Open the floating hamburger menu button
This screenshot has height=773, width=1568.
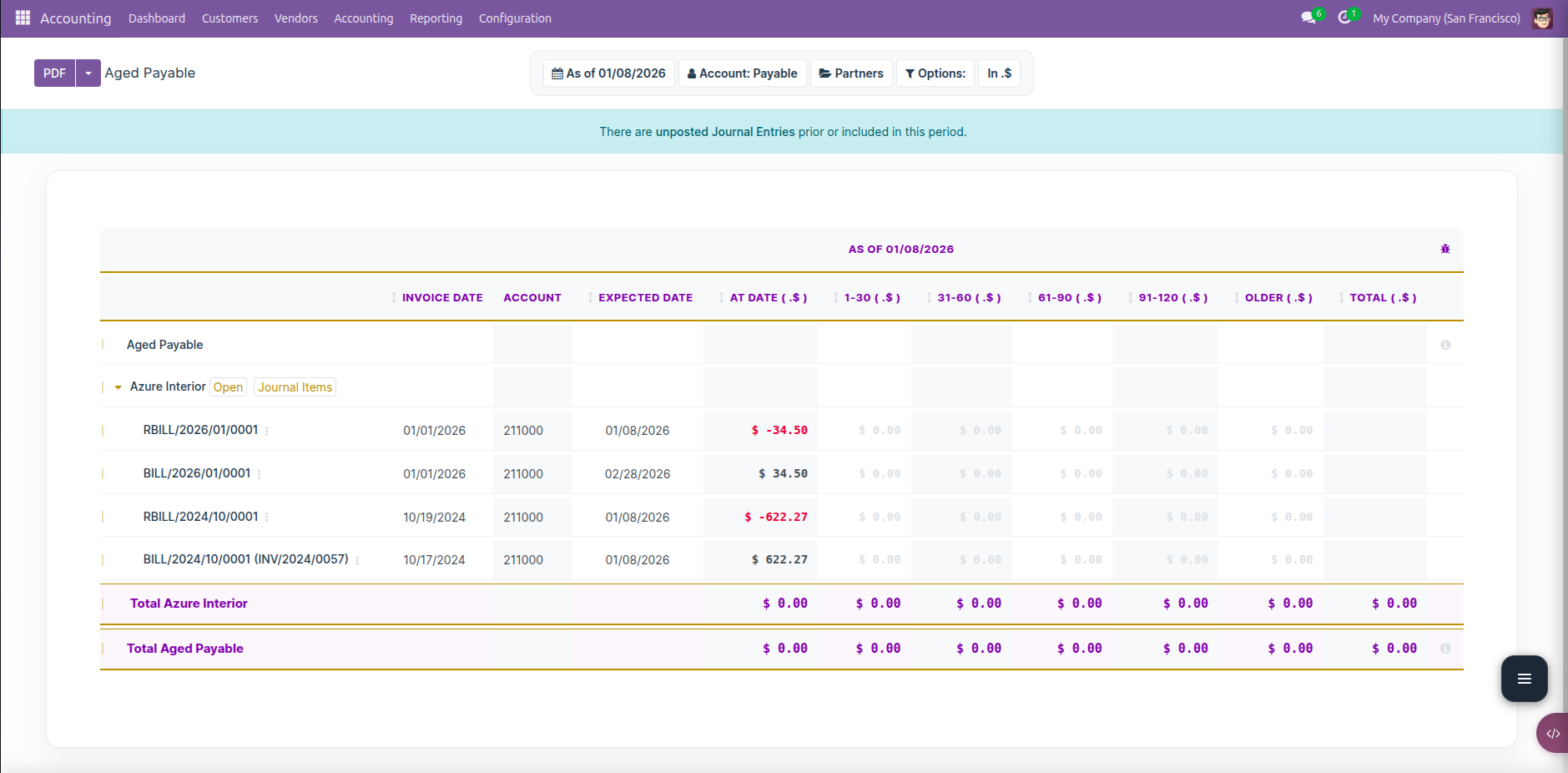[1524, 679]
